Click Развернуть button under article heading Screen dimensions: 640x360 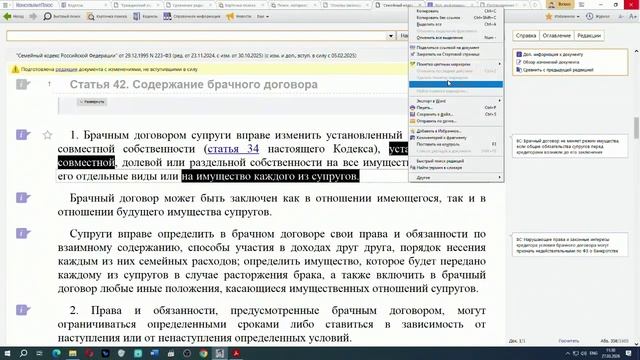(92, 102)
